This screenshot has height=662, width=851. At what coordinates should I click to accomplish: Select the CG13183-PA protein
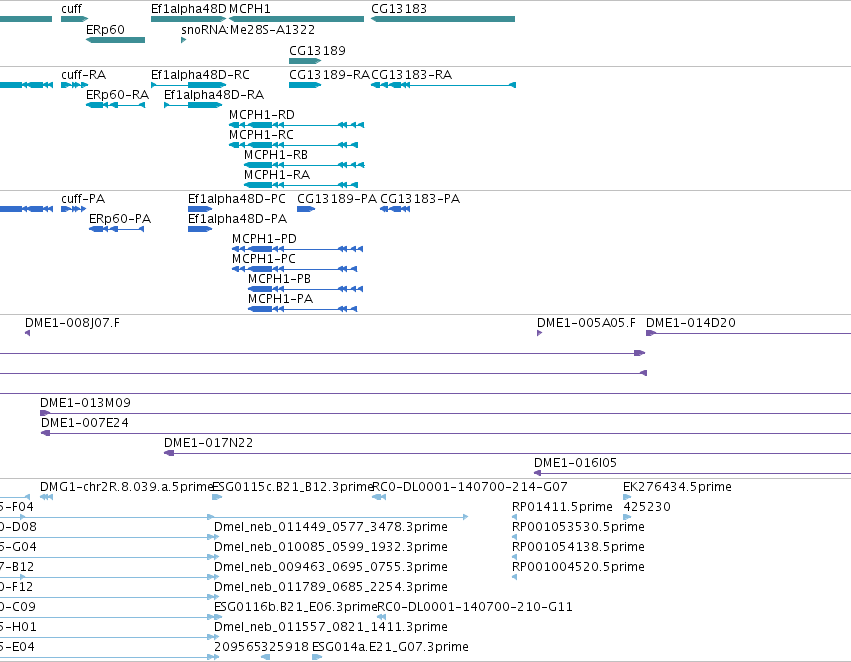395,209
